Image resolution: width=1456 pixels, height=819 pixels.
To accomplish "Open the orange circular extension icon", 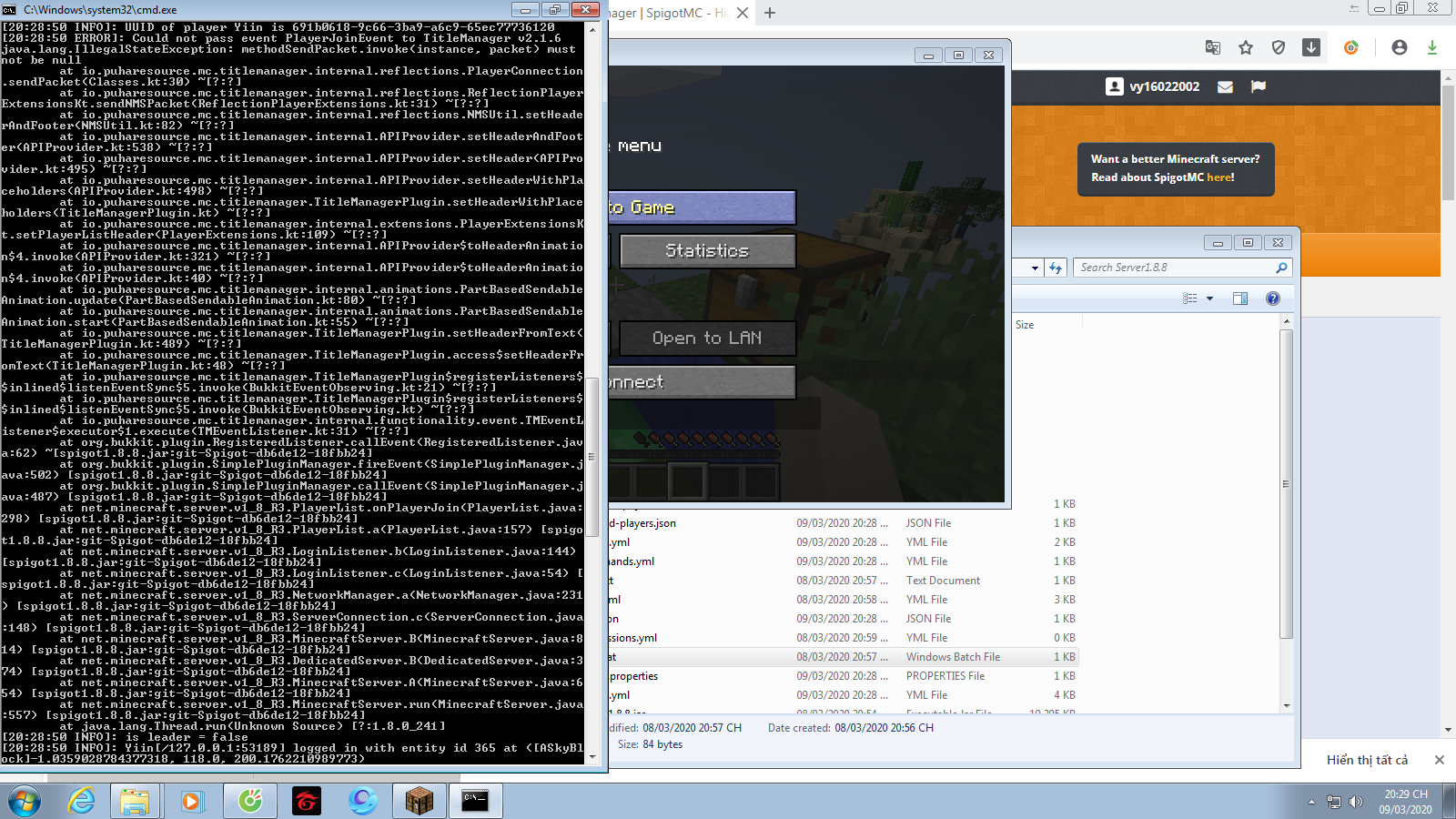I will (x=1351, y=47).
